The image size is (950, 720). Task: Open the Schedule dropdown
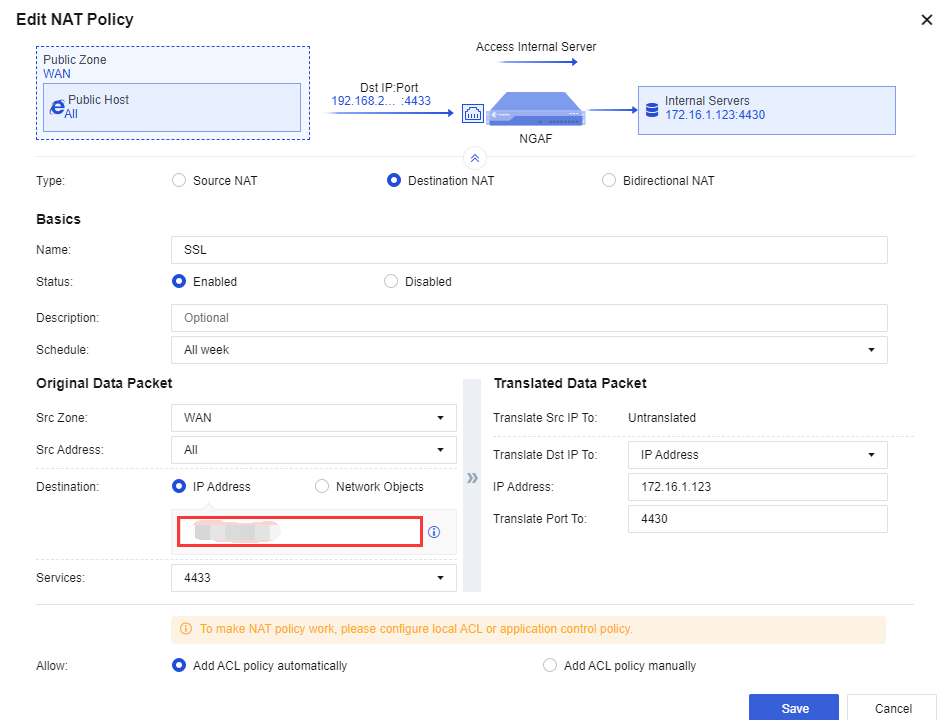(529, 350)
